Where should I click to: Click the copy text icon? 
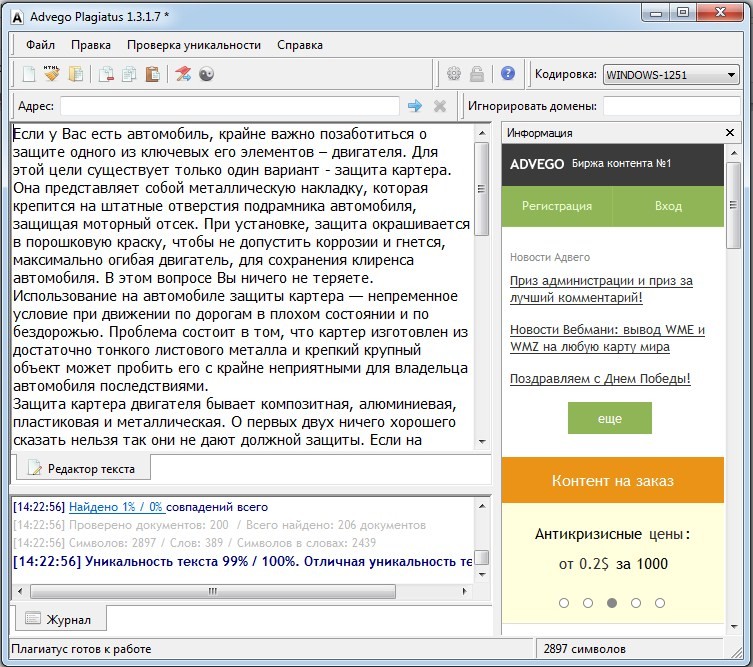(x=129, y=74)
